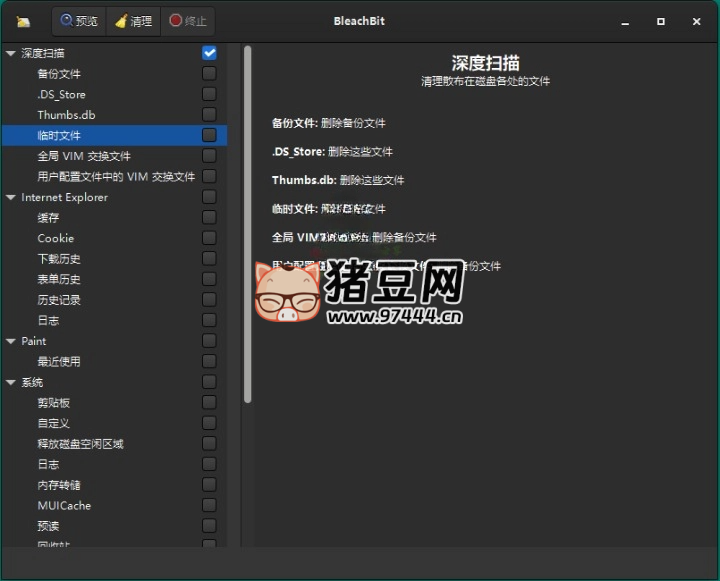
Task: Collapse the Paint group arrow
Action: click(x=10, y=341)
